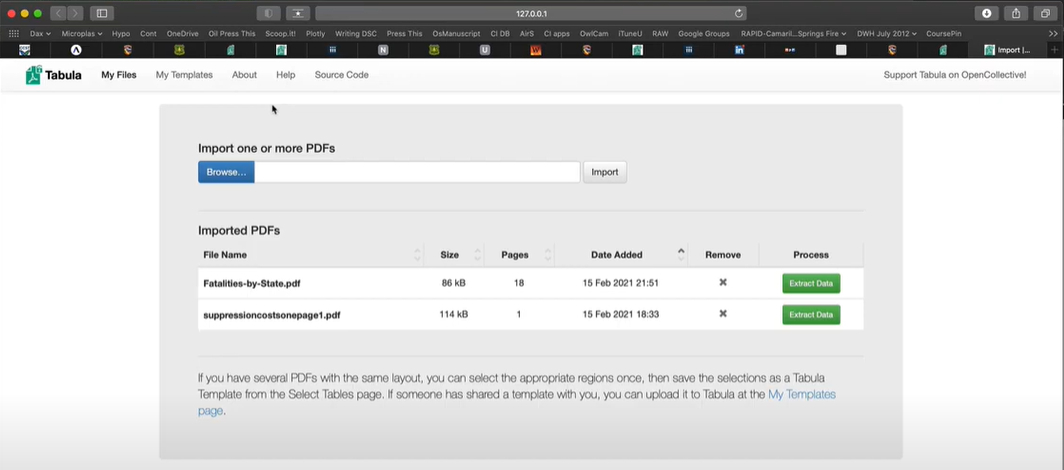The image size is (1064, 470).
Task: Reload the page using address bar icon
Action: coord(739,13)
